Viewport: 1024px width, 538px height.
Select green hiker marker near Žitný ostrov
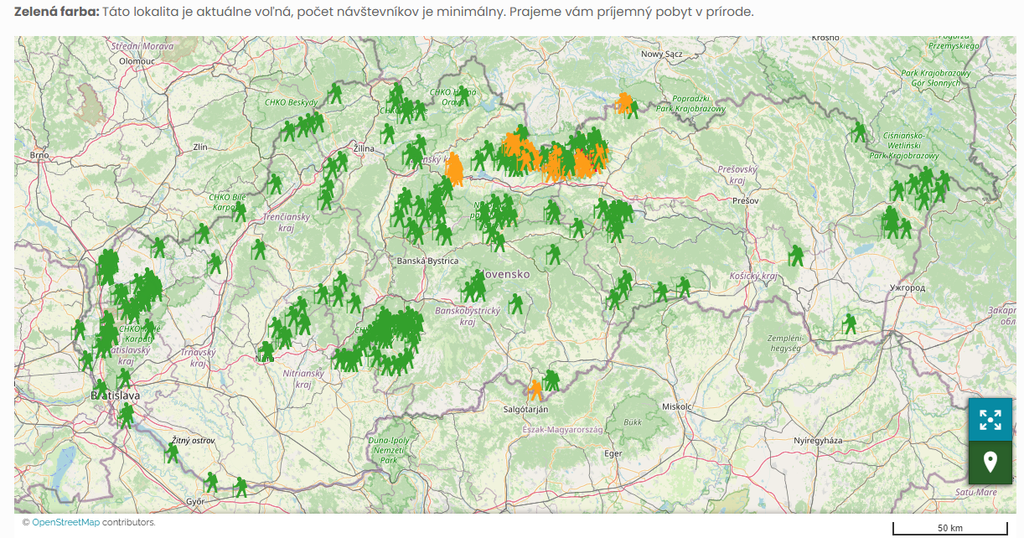pos(172,453)
